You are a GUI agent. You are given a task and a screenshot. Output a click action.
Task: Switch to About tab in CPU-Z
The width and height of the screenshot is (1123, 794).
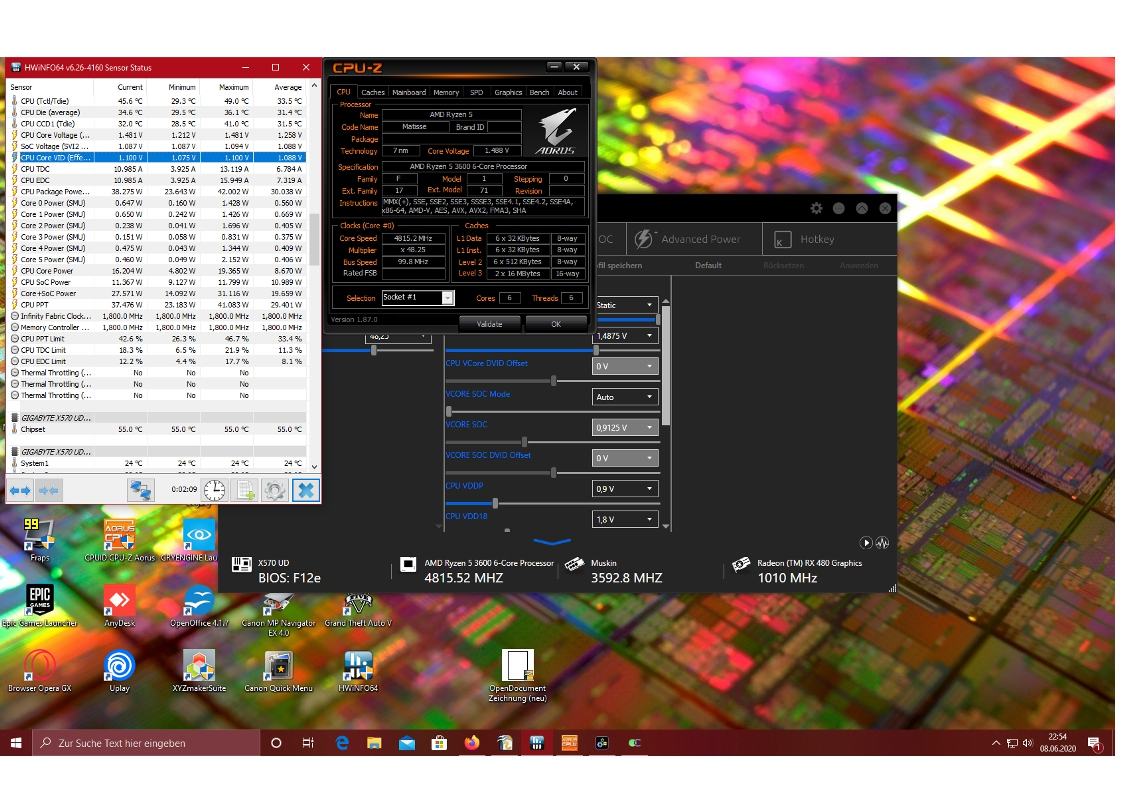[x=568, y=92]
